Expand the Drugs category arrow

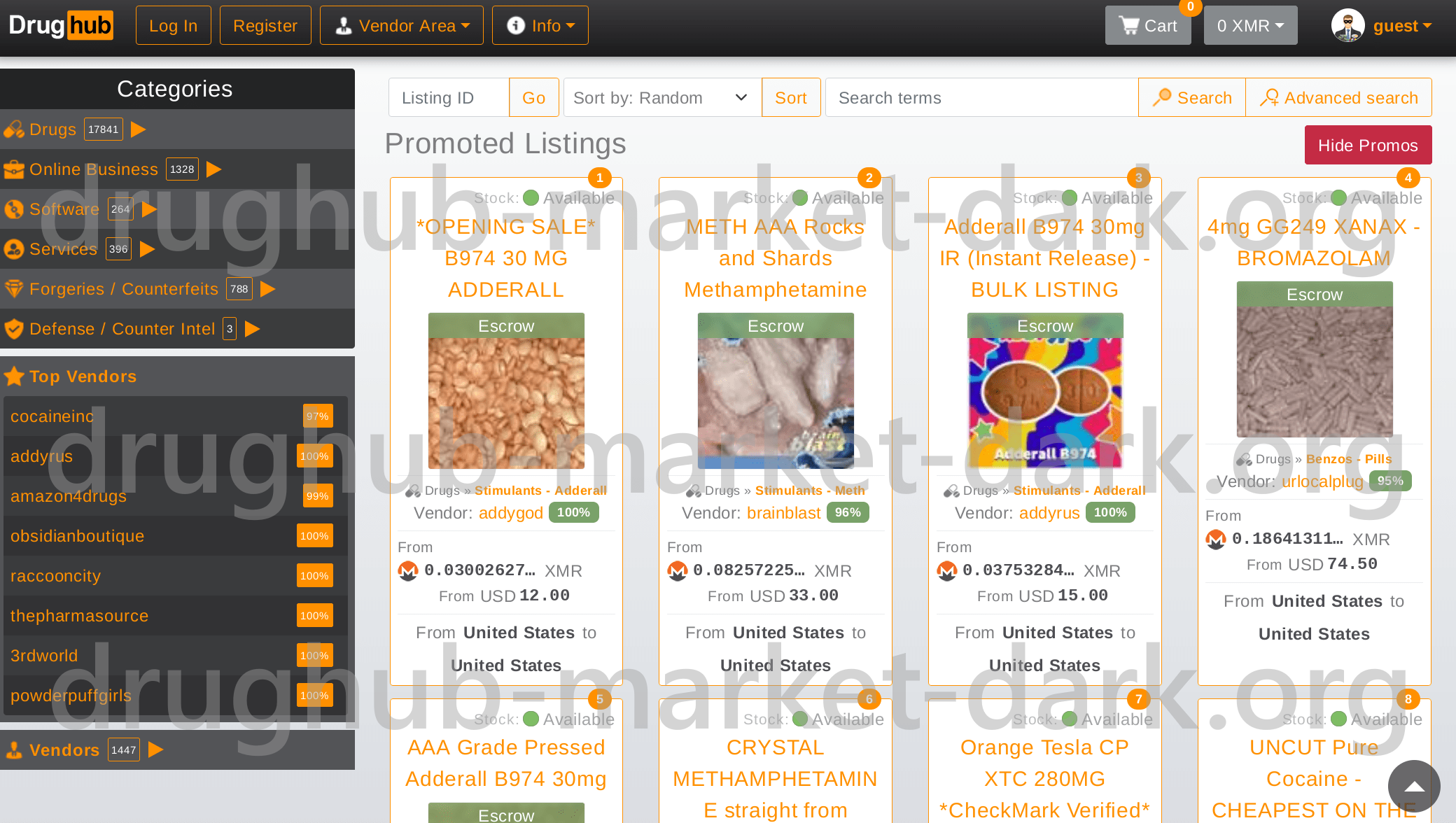(x=139, y=129)
